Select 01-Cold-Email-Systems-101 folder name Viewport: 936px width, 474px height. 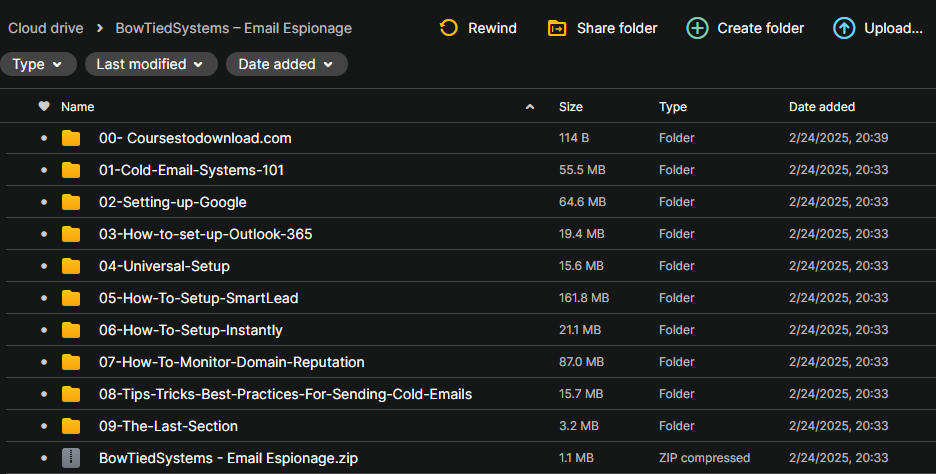(x=192, y=170)
